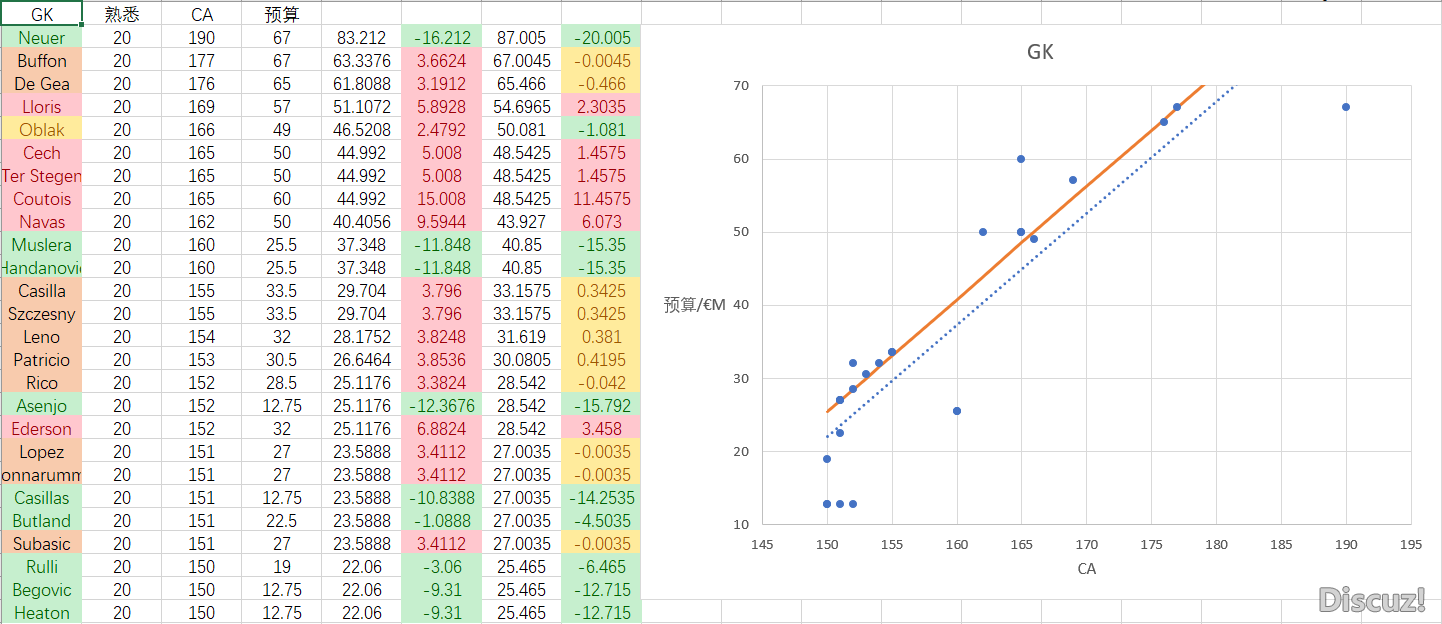Image resolution: width=1442 pixels, height=624 pixels.
Task: Select the solid orange trendline in chart
Action: click(1014, 248)
